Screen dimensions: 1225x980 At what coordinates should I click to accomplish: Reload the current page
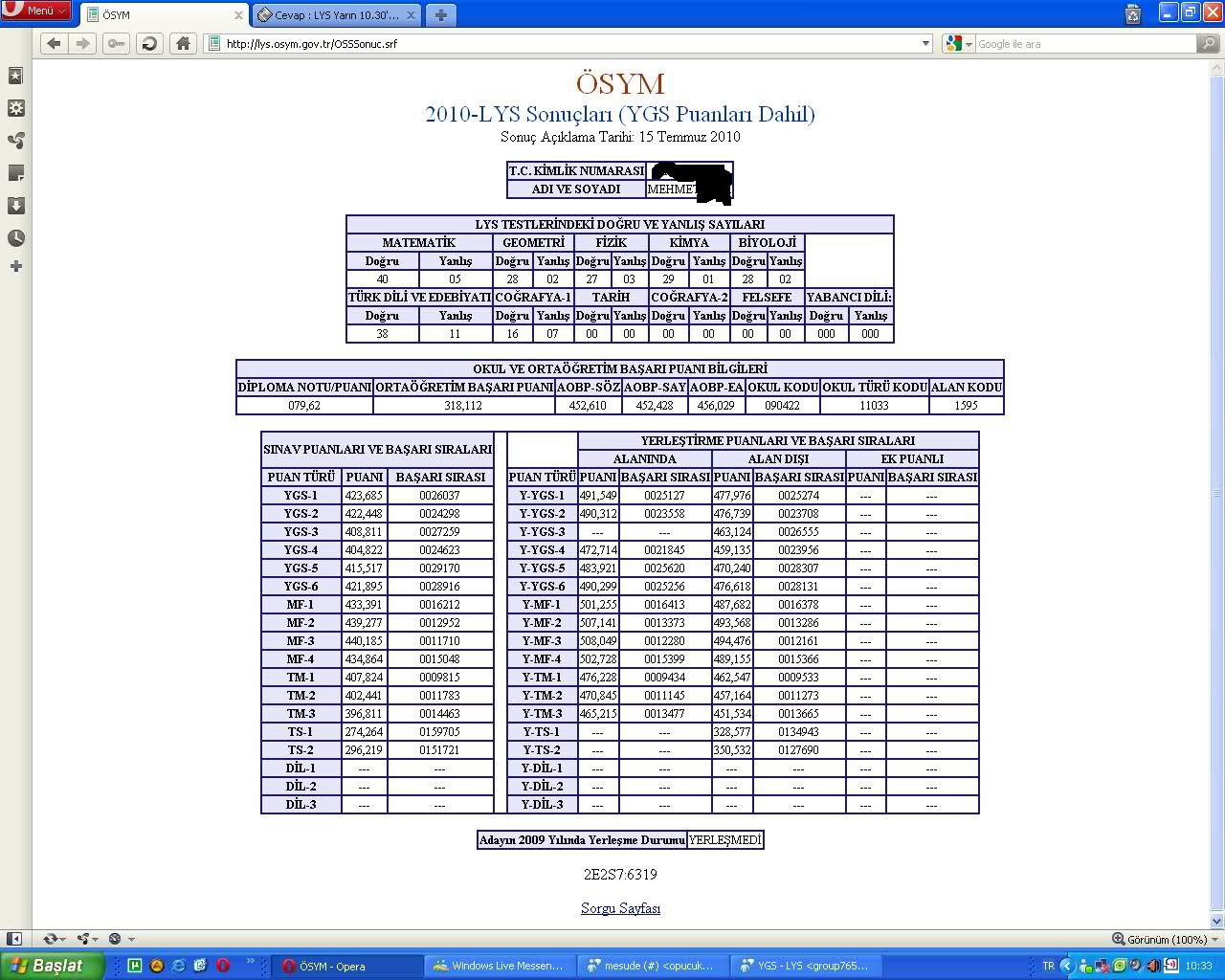(149, 43)
